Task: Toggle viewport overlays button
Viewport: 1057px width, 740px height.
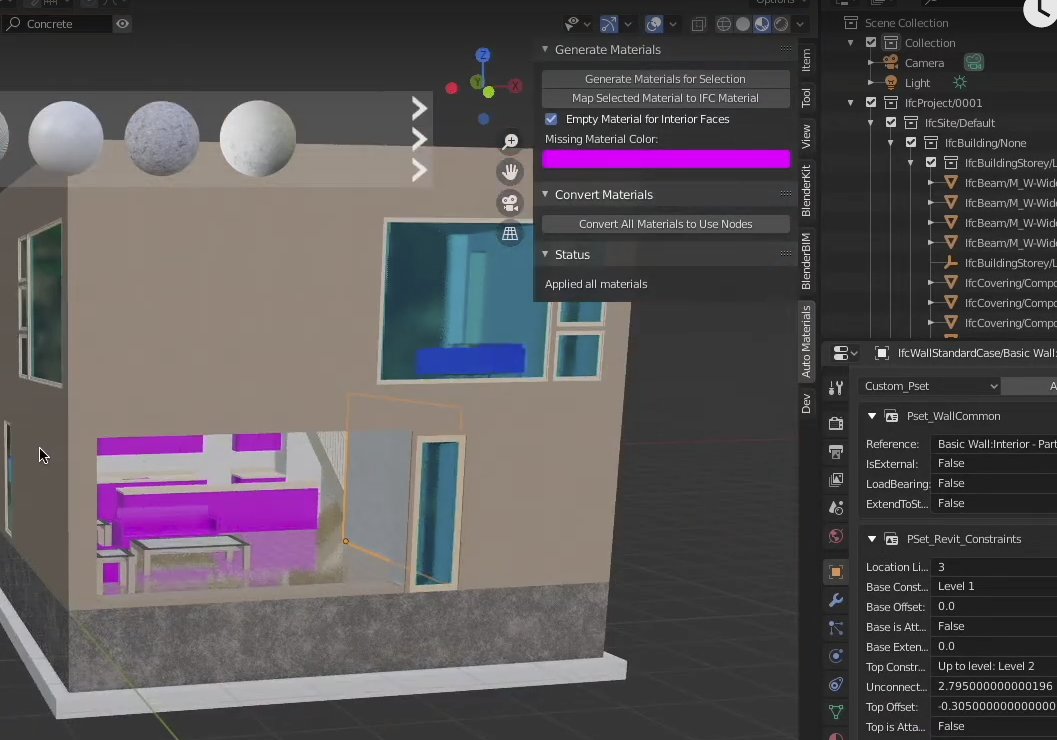Action: pyautogui.click(x=653, y=24)
